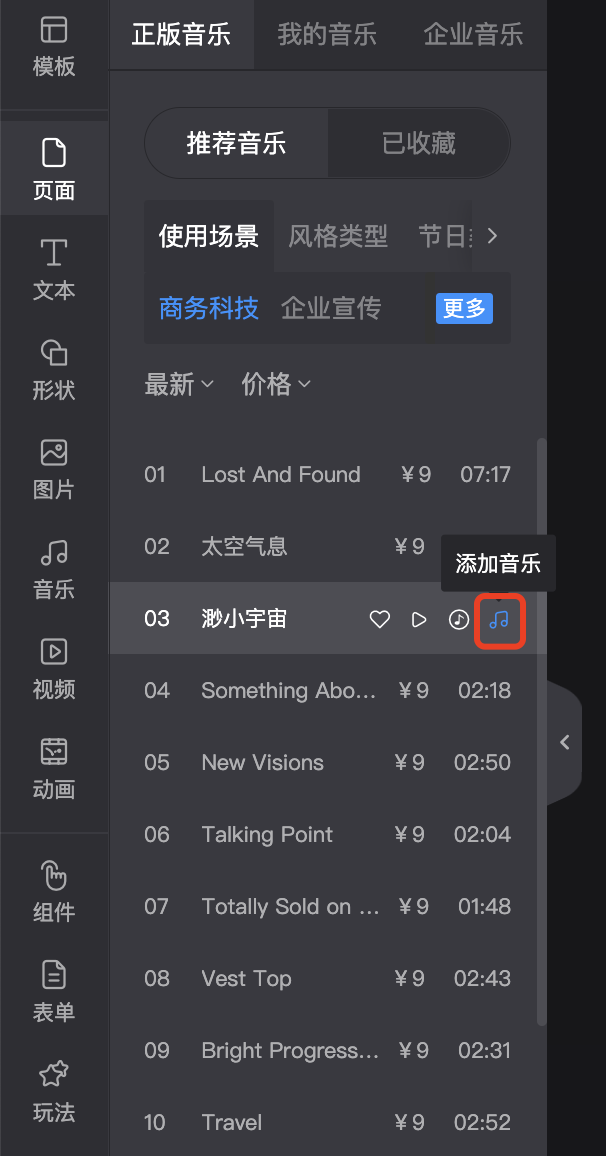Open the 图片 images sidebar icon
Image resolution: width=606 pixels, height=1156 pixels.
54,470
